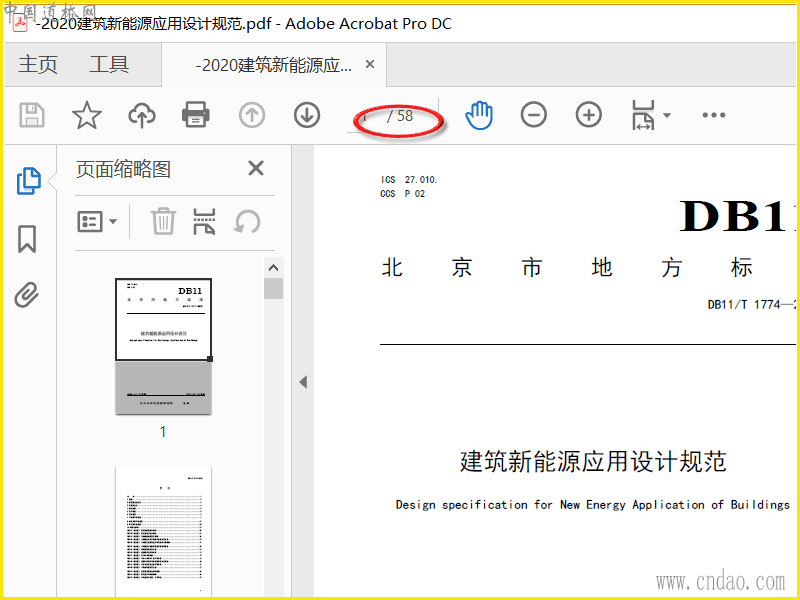Open the attachments paperclip panel
Image resolution: width=800 pixels, height=600 pixels.
click(x=27, y=295)
